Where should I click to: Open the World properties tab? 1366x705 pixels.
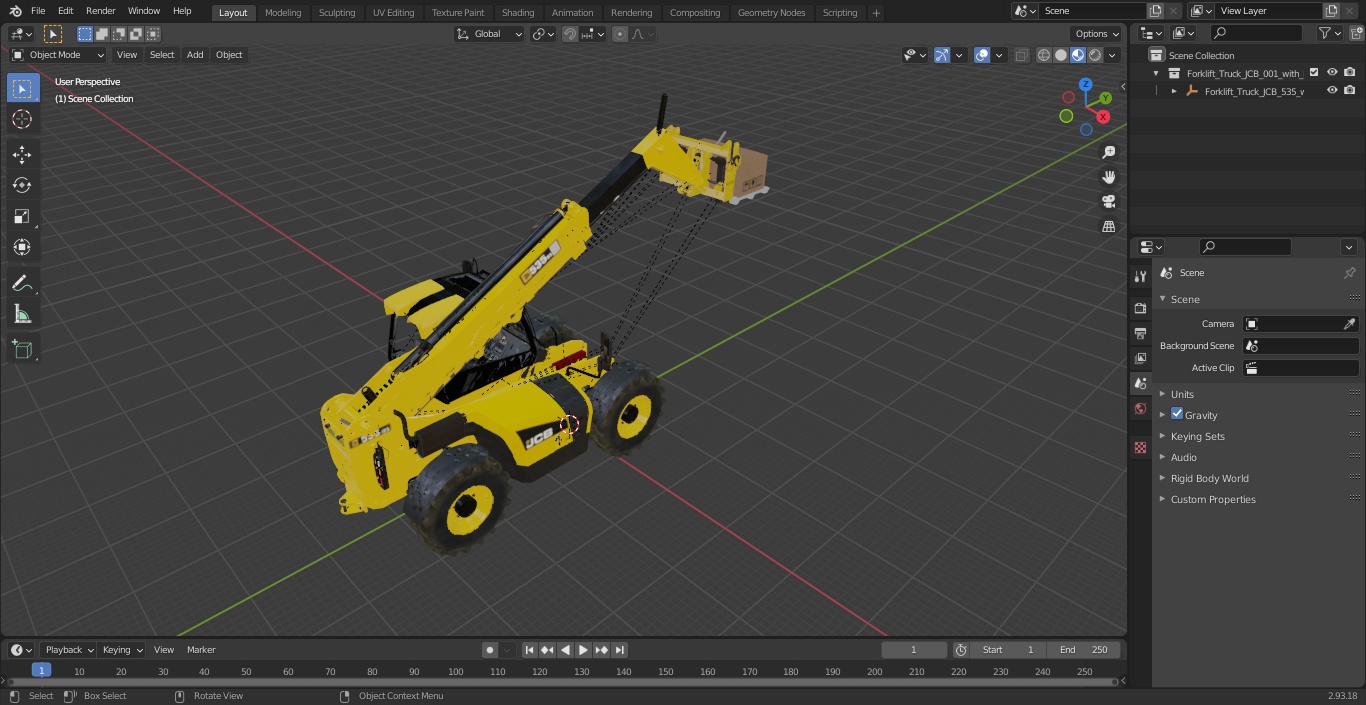click(1140, 408)
